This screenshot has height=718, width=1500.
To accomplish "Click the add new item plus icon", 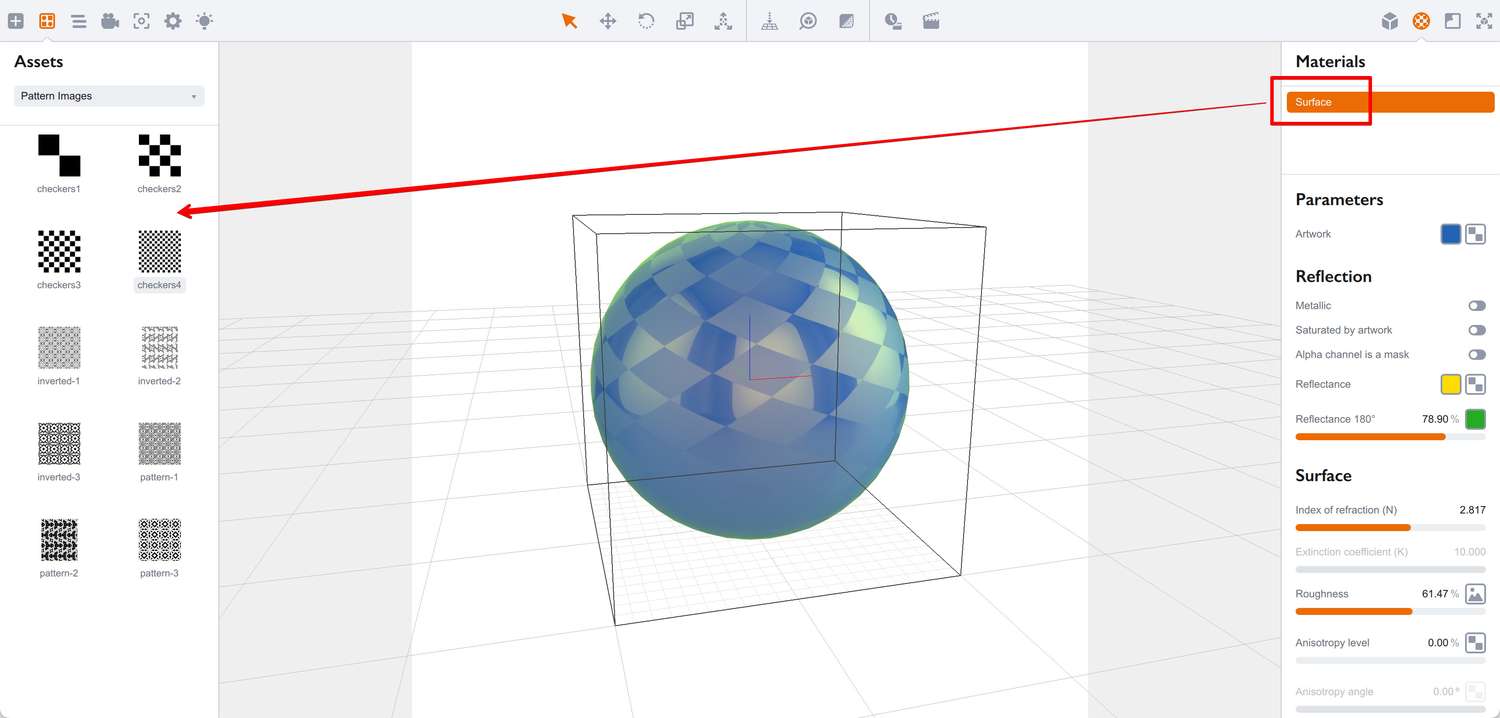I will point(16,21).
